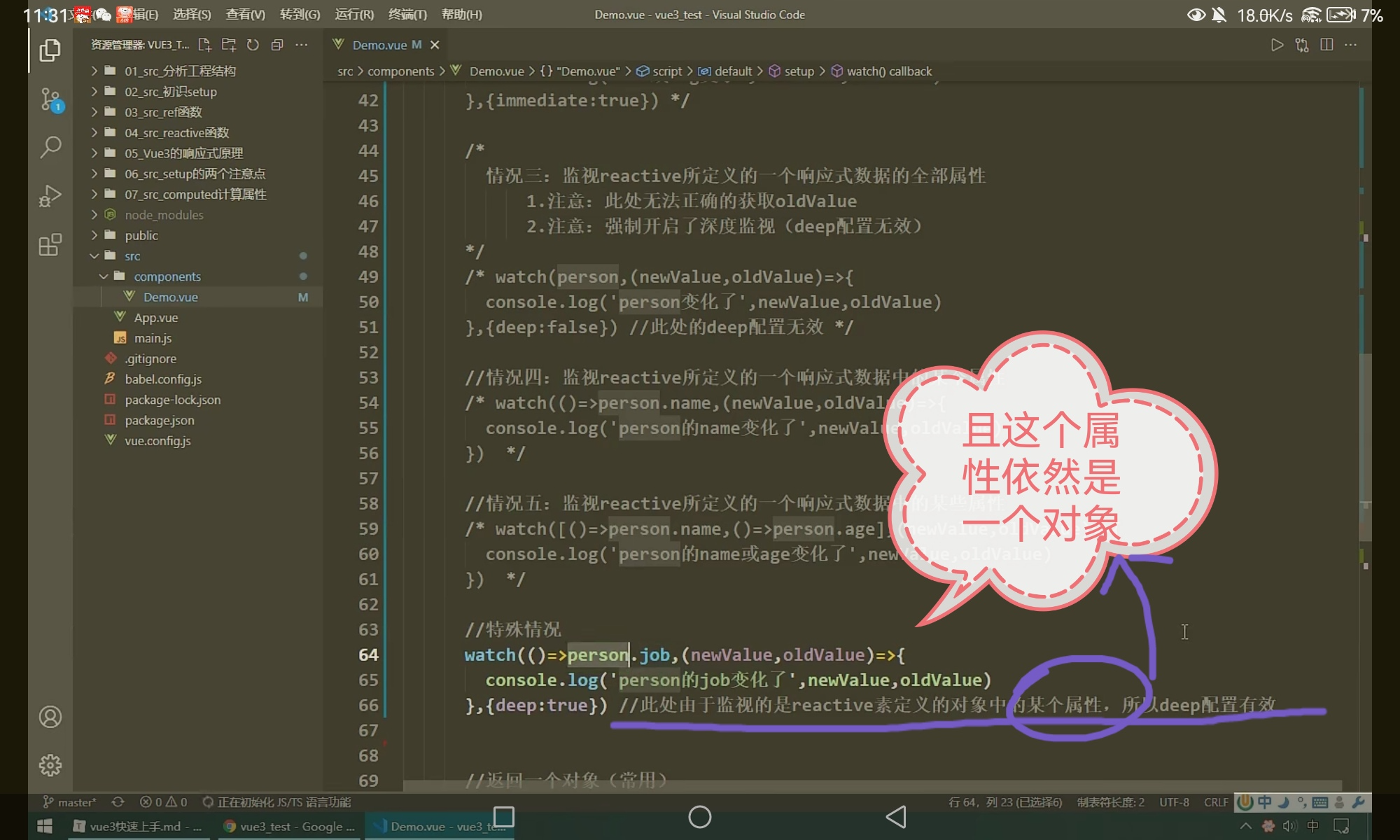Split the editor to the right
This screenshot has height=840, width=1400.
[x=1326, y=45]
